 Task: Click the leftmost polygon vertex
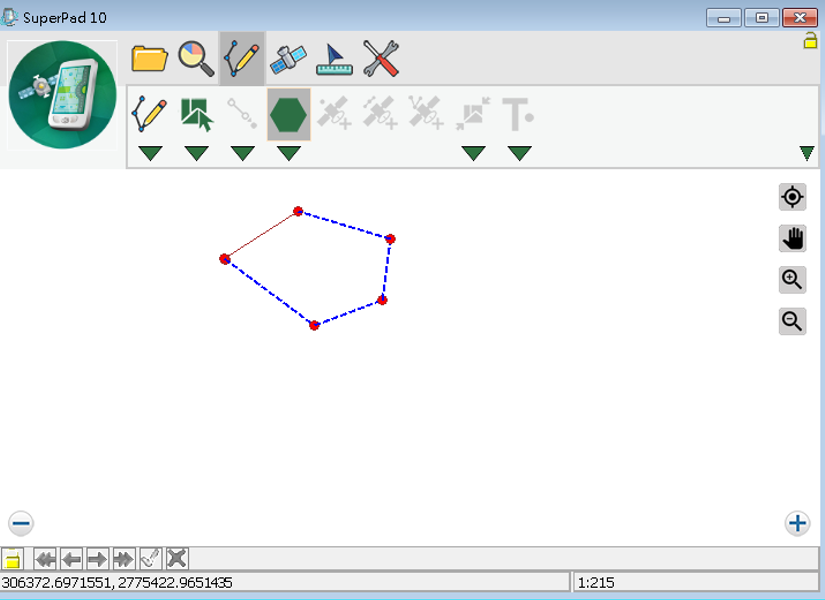225,259
